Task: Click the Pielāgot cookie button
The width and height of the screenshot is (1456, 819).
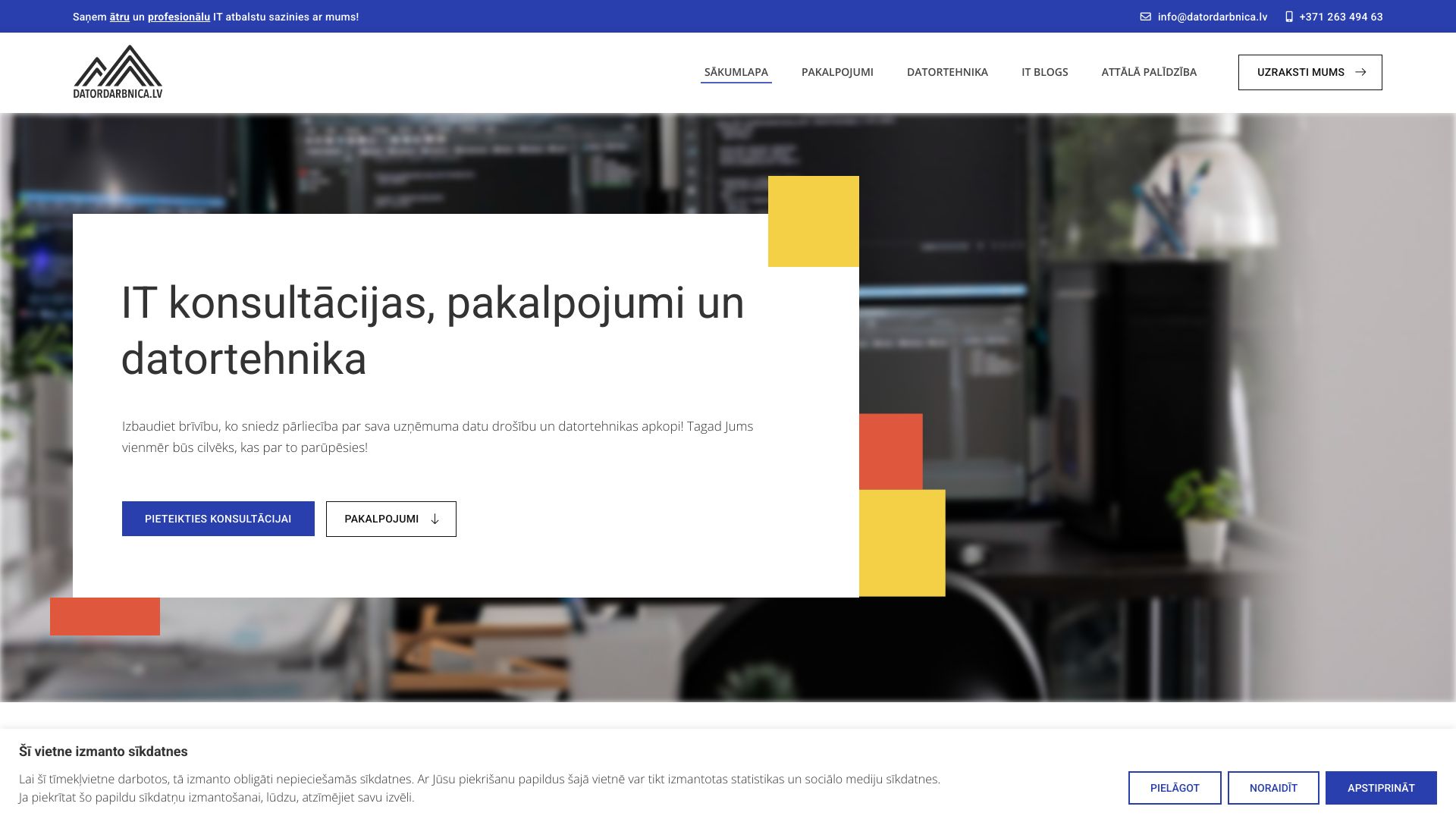Action: pyautogui.click(x=1174, y=788)
